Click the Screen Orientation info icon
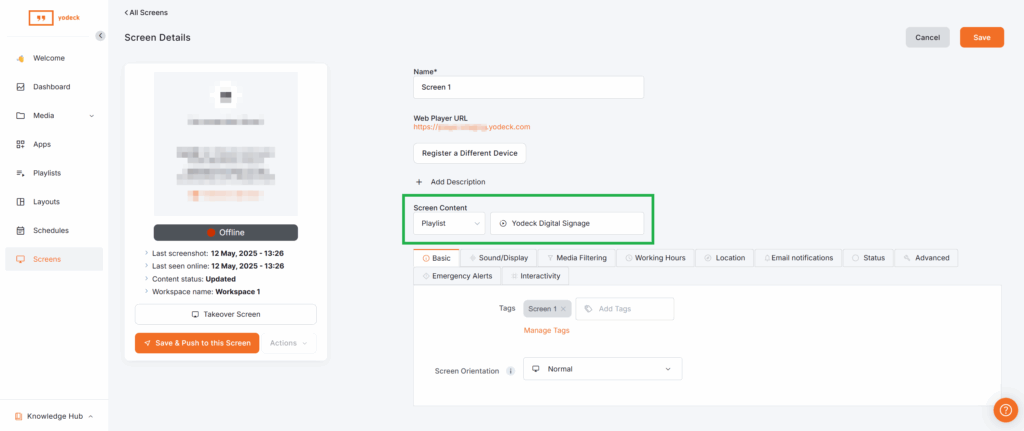The image size is (1024, 431). pos(511,370)
